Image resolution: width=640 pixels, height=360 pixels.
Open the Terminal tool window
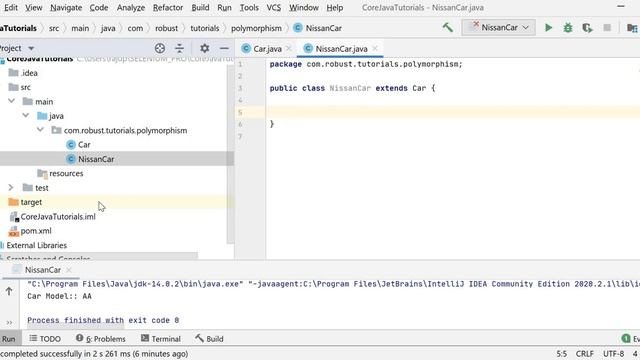160,339
